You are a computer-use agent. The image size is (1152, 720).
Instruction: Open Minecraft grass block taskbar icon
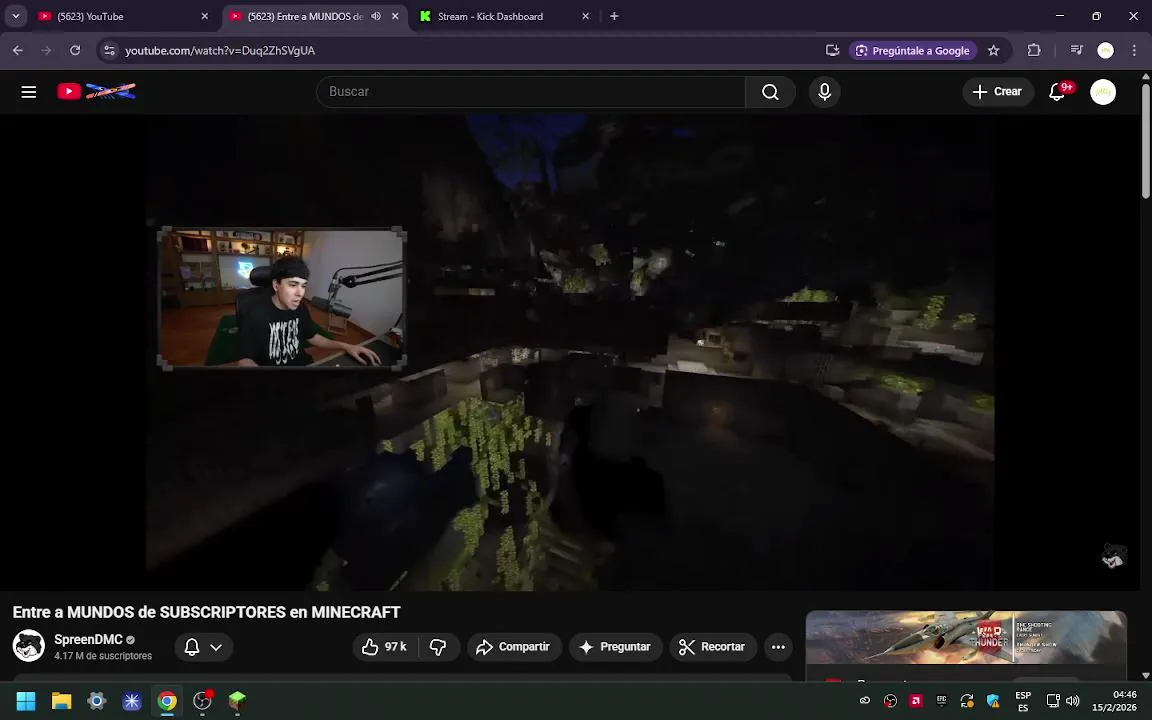(x=237, y=701)
